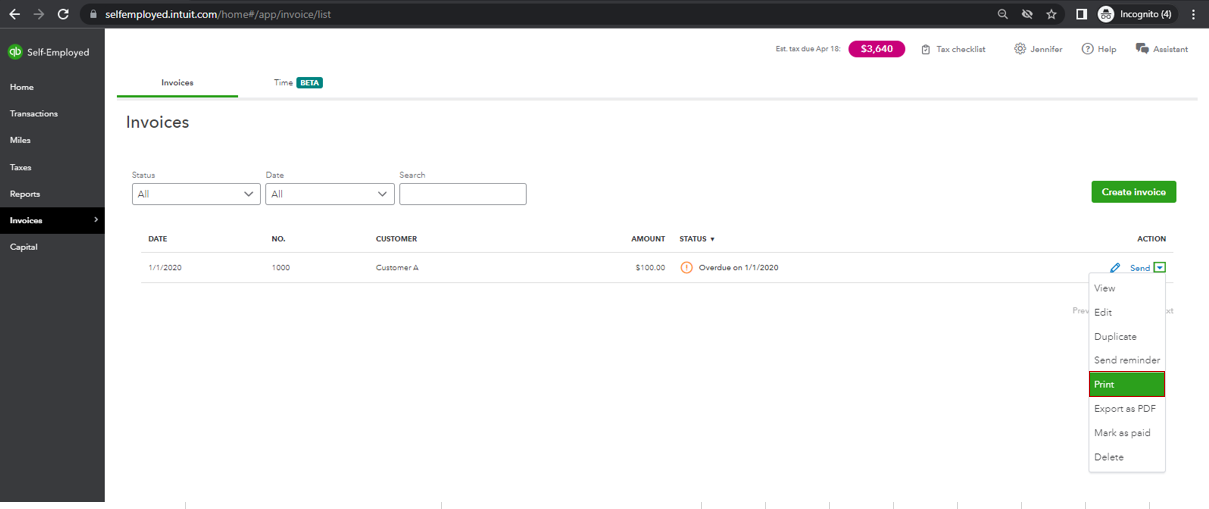
Task: Click the browser address bar URL
Action: (218, 15)
